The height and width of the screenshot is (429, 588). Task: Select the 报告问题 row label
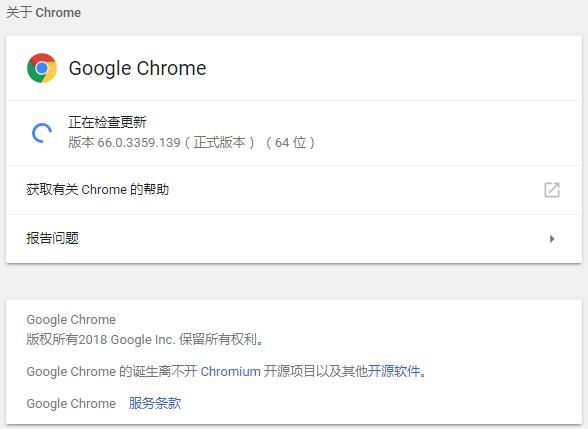[x=52, y=238]
